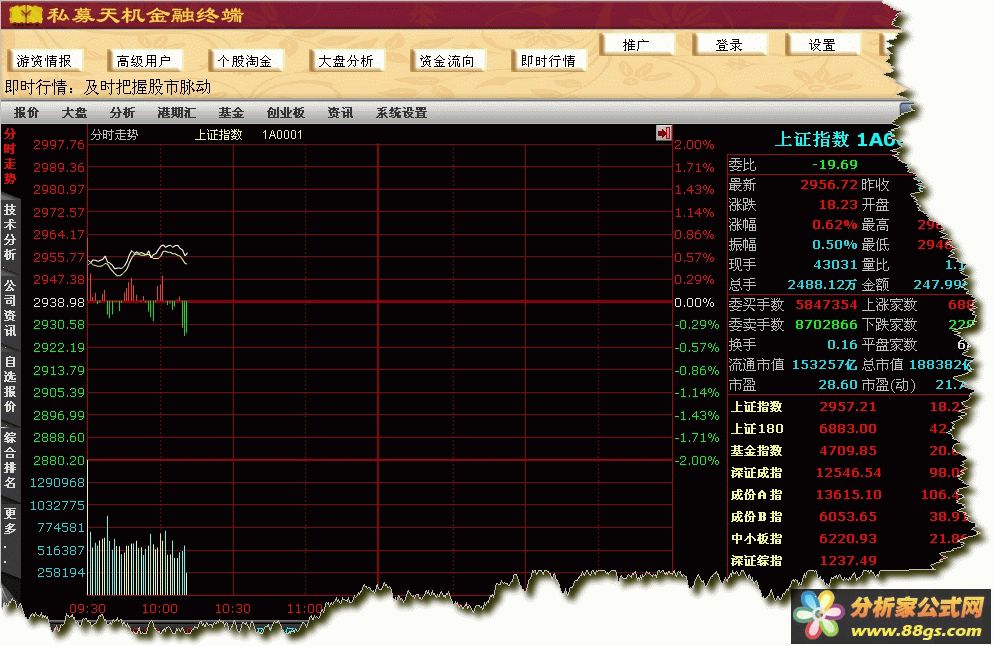Click the 涨幅 value 0.62%

pos(835,225)
